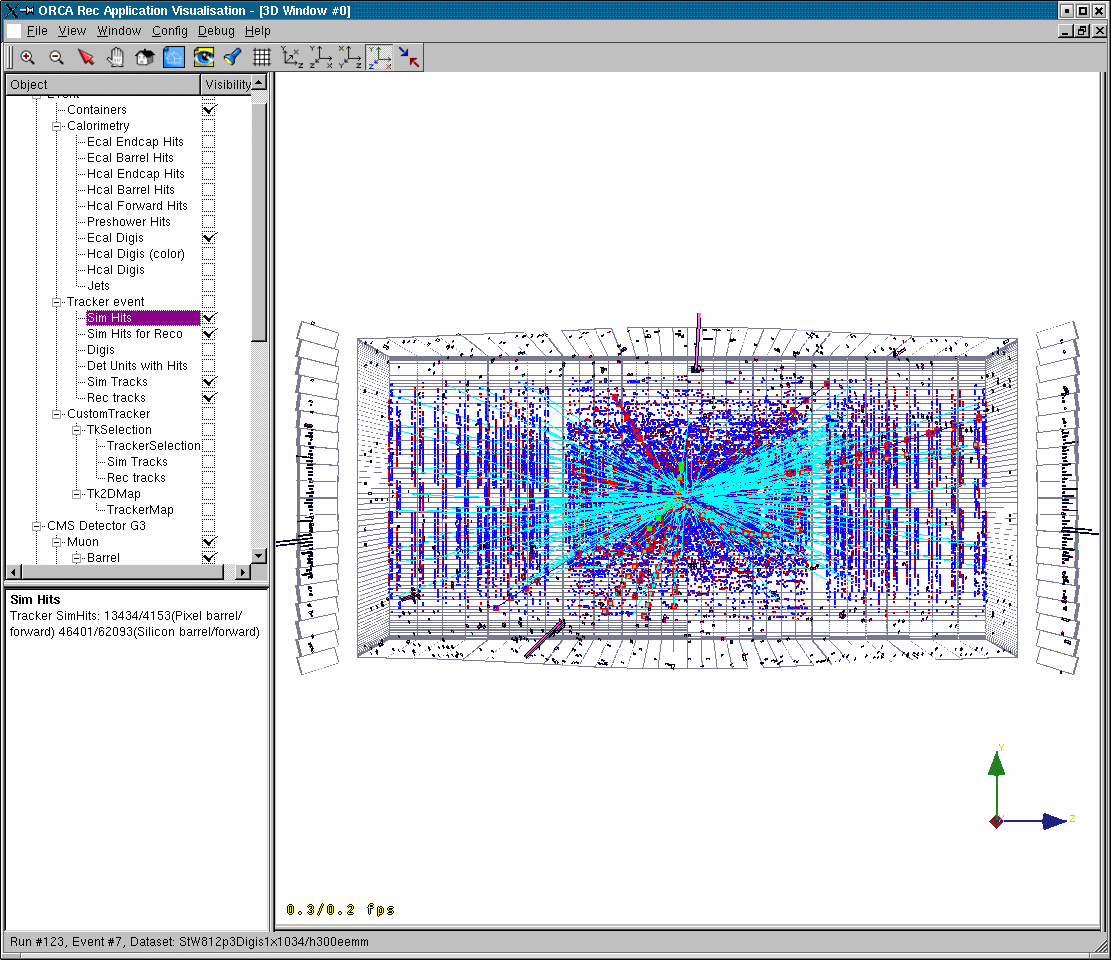Select the TrackerMap tree item
Viewport: 1111px width, 960px height.
139,510
